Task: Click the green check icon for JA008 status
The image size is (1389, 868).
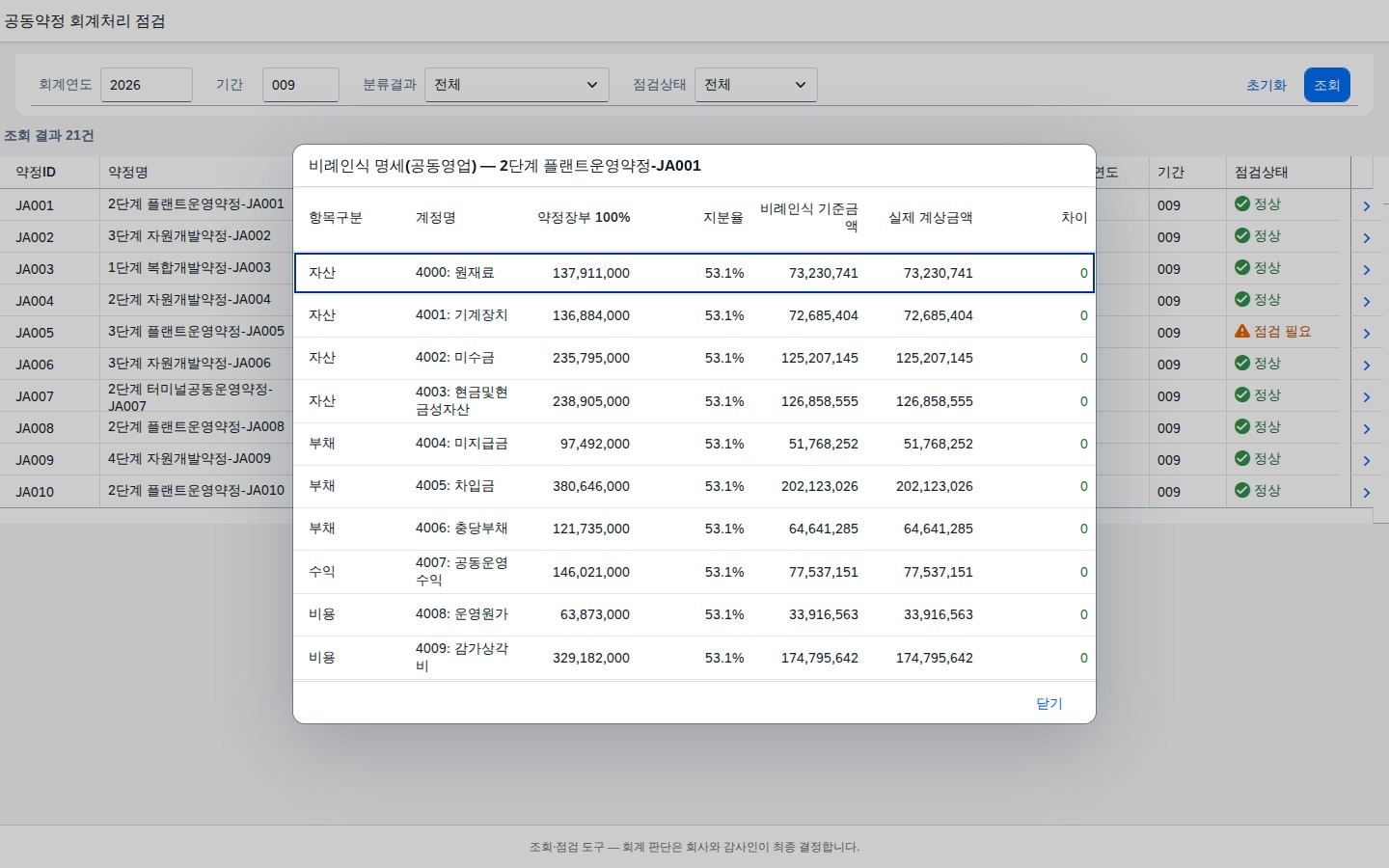Action: [1242, 426]
